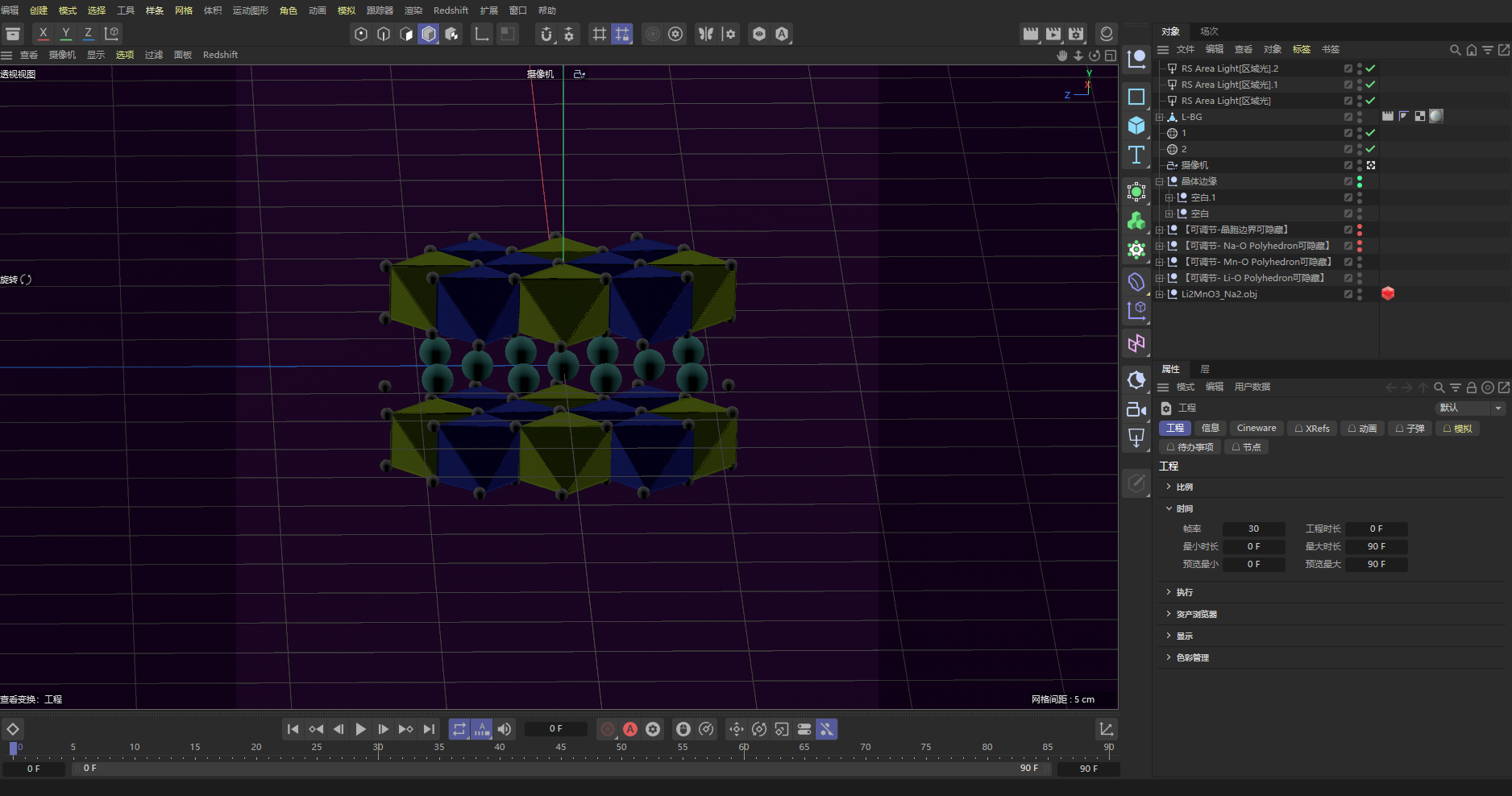The height and width of the screenshot is (796, 1512).
Task: Play the animation forward
Action: [x=360, y=729]
